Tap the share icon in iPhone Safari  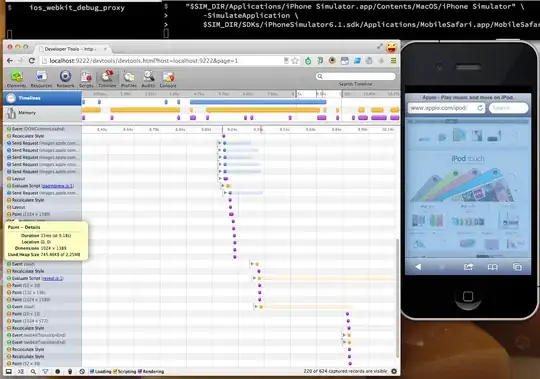coord(468,267)
